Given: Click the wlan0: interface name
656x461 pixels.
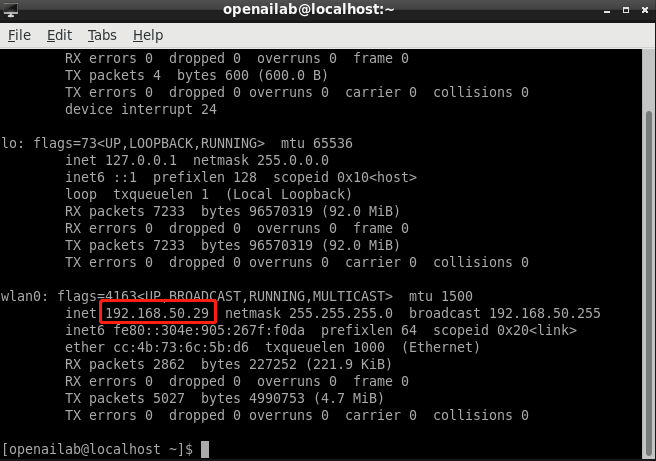Looking at the screenshot, I should (x=25, y=296).
